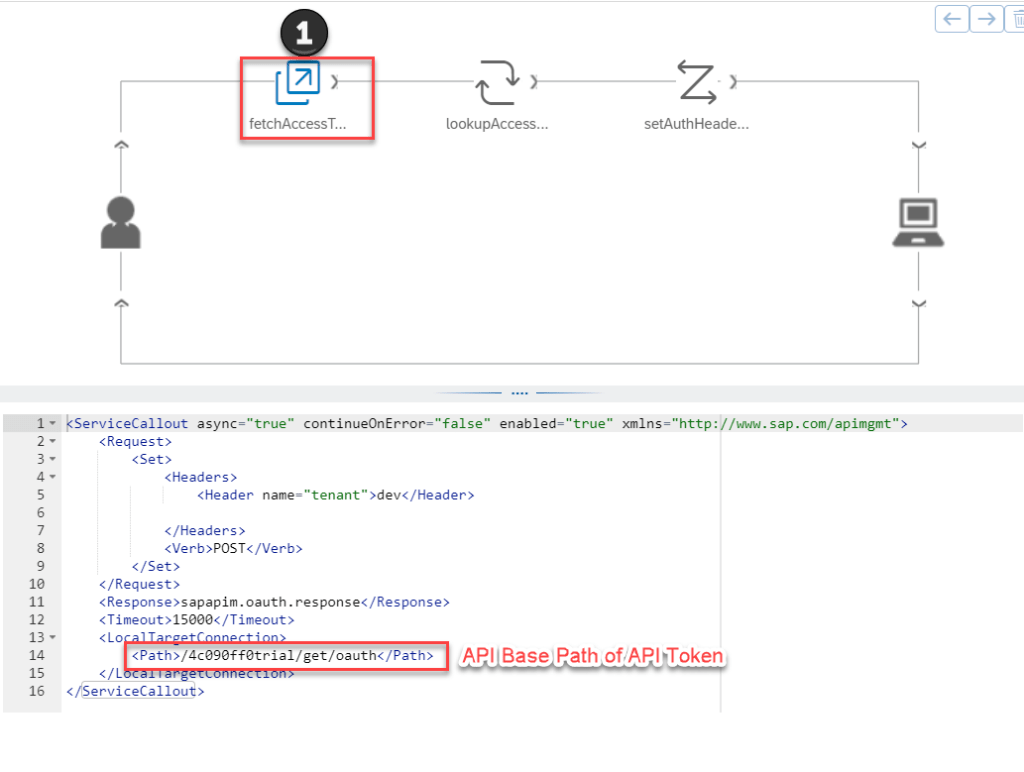Select the fetchAccessToken service callout icon
The width and height of the screenshot is (1024, 772).
point(297,82)
